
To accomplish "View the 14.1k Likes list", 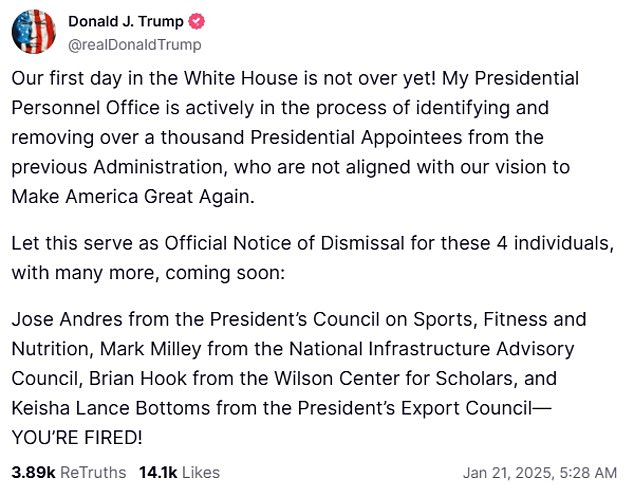I will tap(178, 472).
